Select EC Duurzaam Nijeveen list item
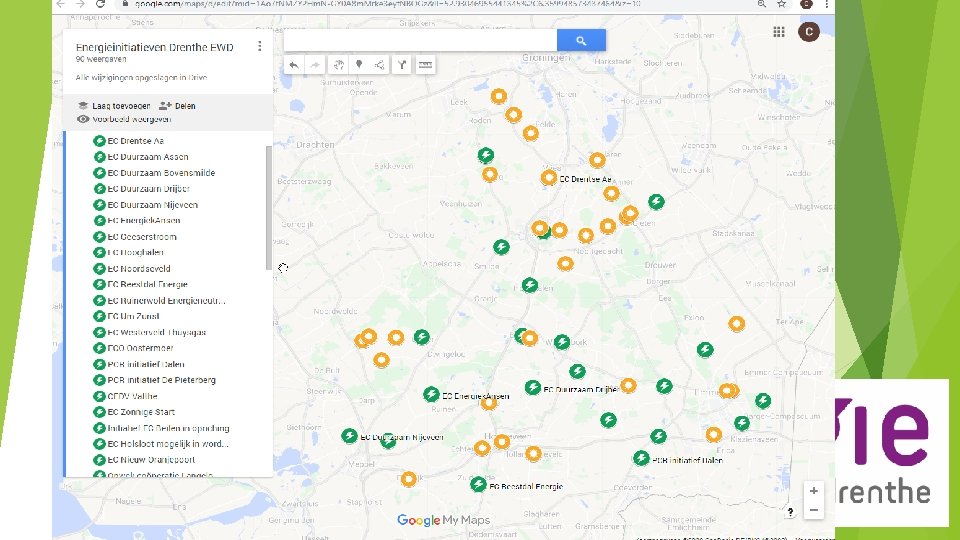The height and width of the screenshot is (540, 960). point(152,204)
